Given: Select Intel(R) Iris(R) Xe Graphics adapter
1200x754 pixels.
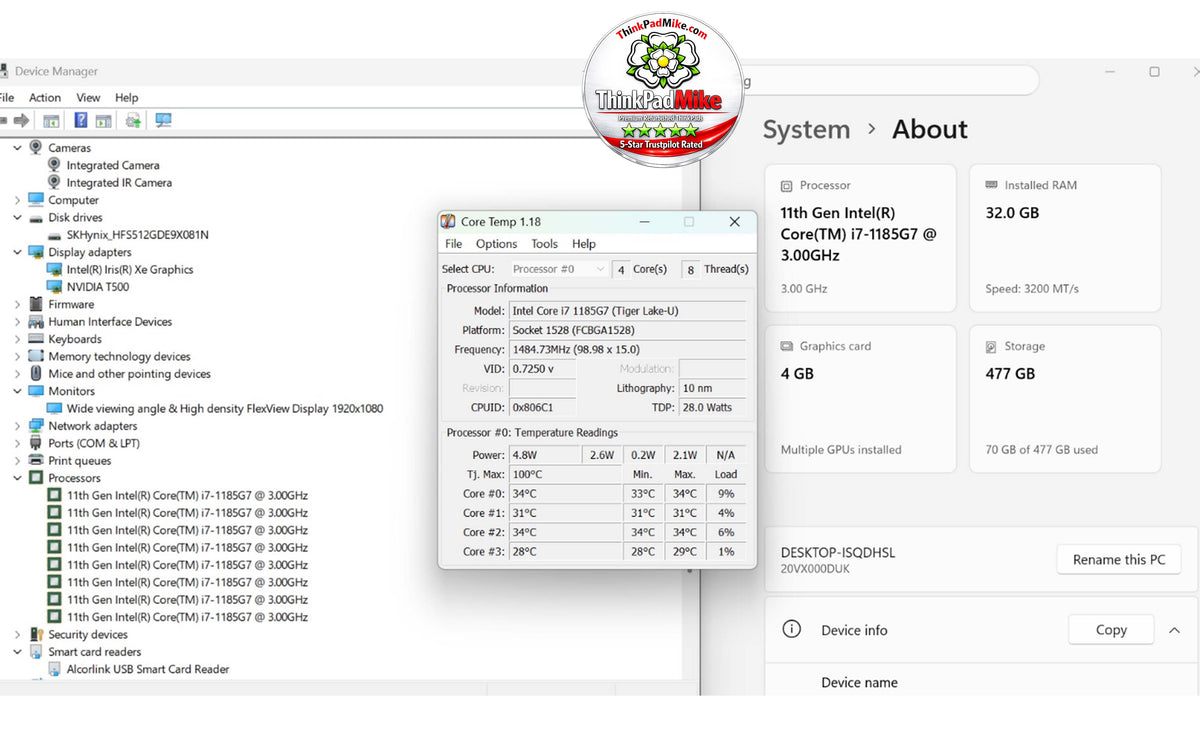Looking at the screenshot, I should point(130,270).
